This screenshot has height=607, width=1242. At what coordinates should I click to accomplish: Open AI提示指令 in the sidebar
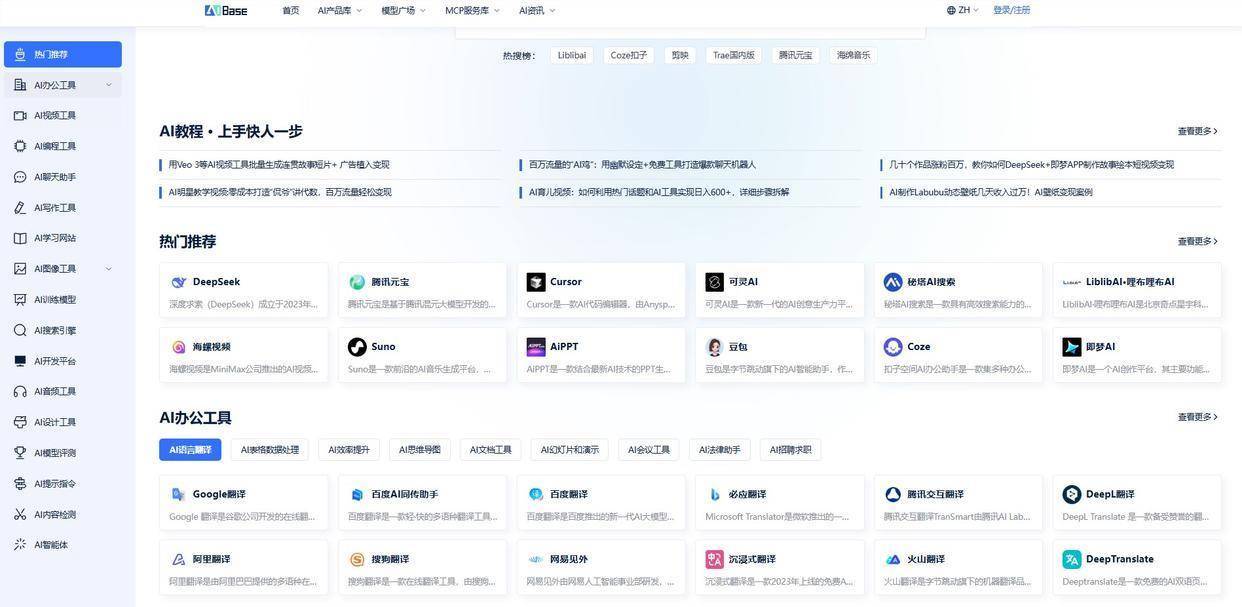click(x=63, y=483)
